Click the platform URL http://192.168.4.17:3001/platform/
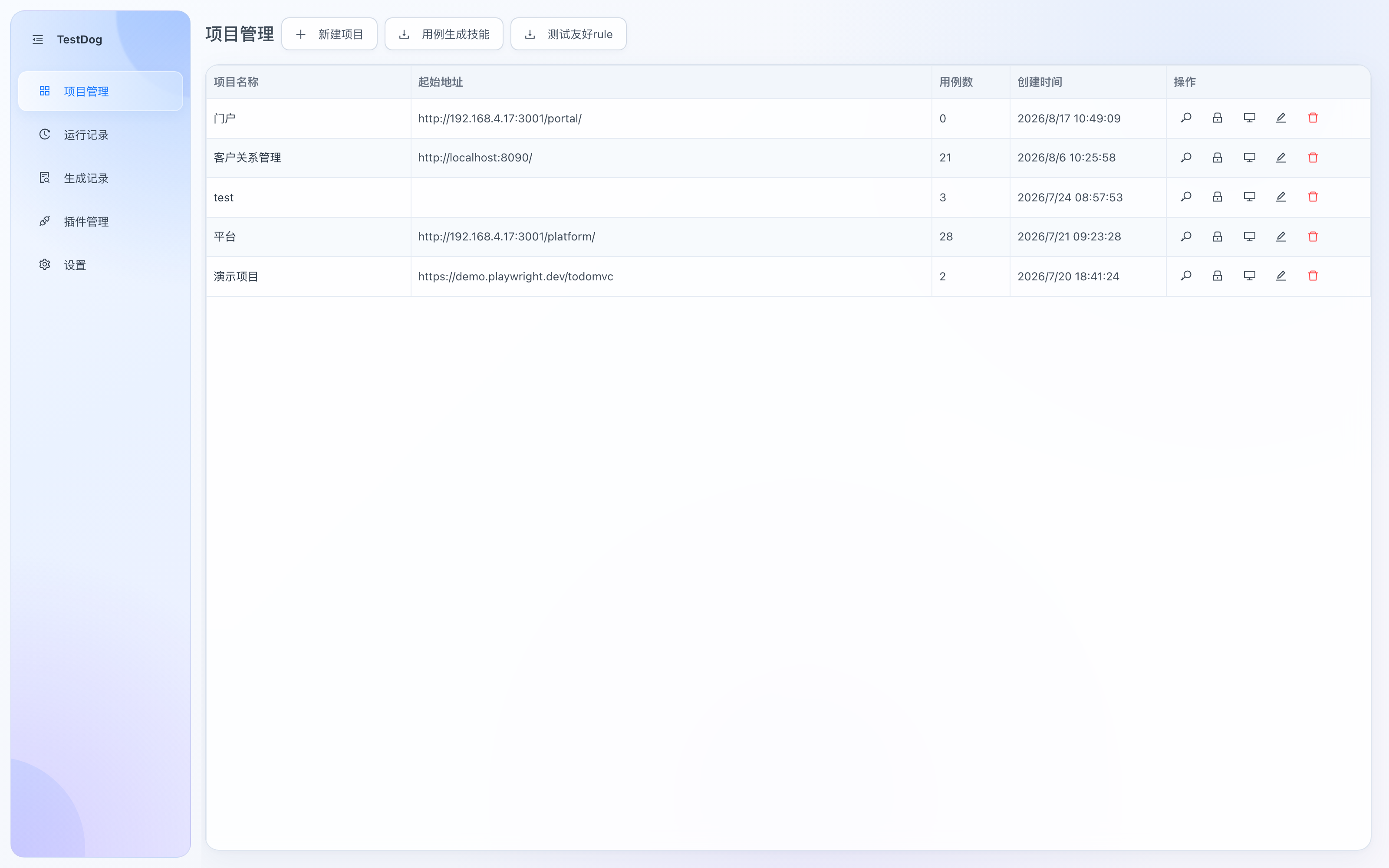 tap(507, 237)
